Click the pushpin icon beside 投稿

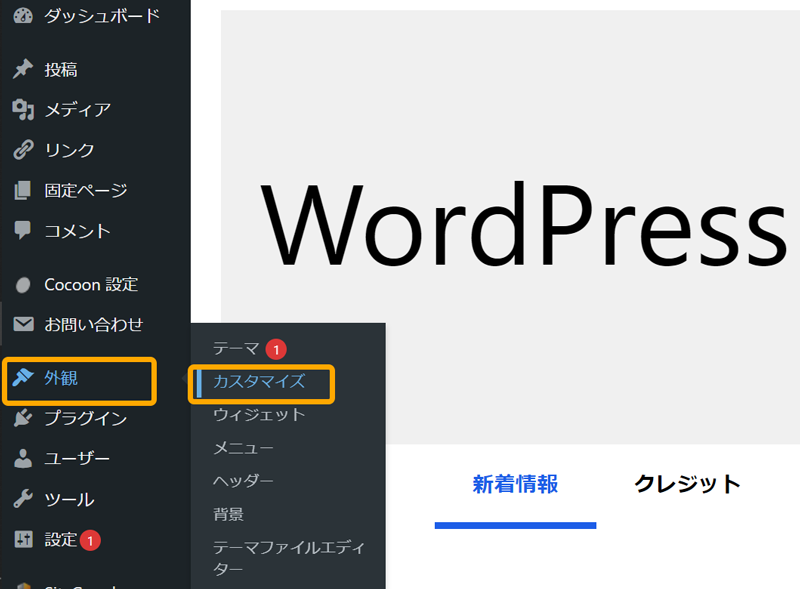pos(23,69)
